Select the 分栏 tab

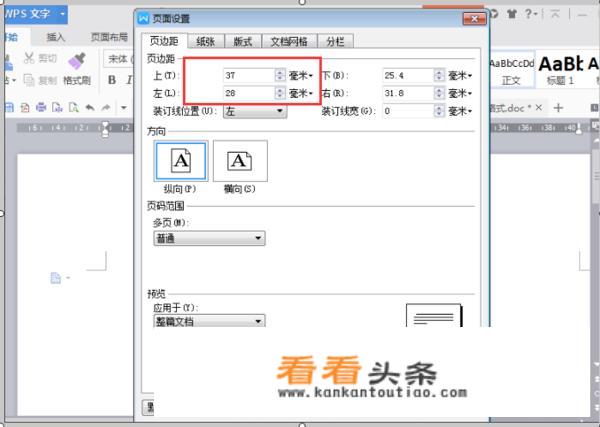(335, 41)
